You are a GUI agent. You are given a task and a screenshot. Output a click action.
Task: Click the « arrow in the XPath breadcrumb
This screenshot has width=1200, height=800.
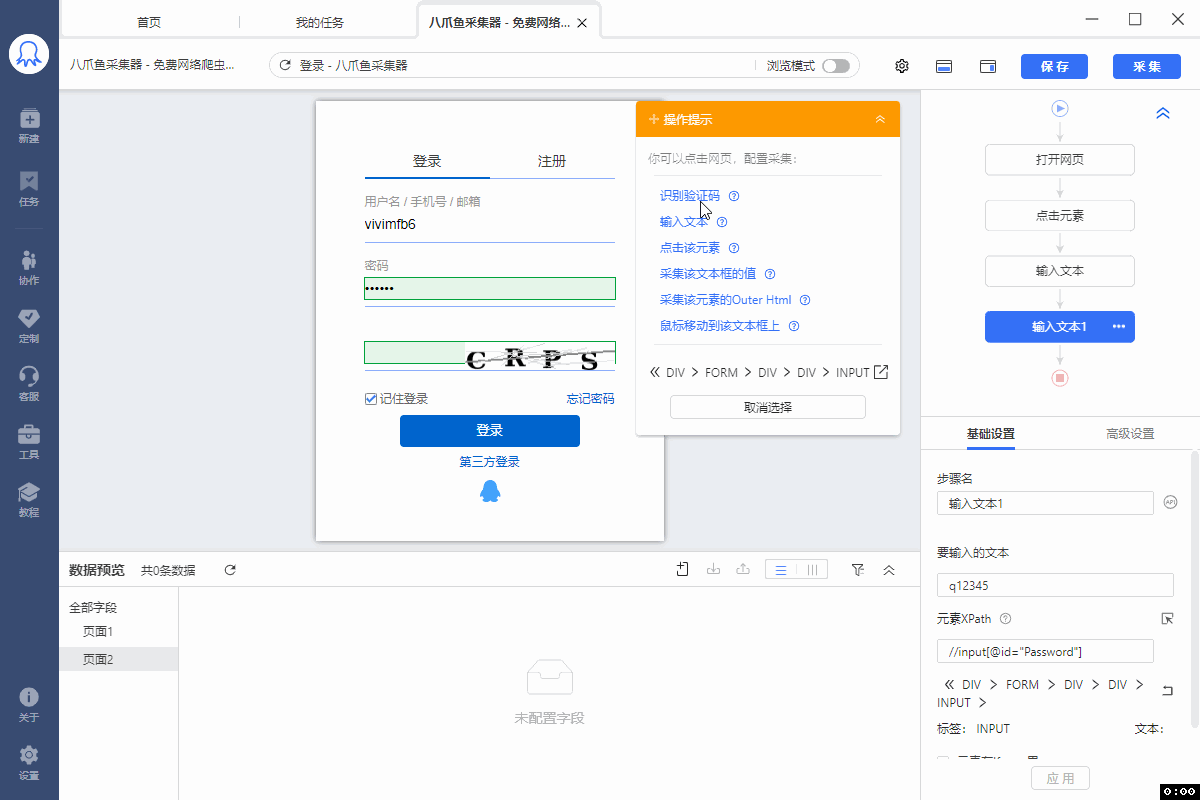click(949, 685)
